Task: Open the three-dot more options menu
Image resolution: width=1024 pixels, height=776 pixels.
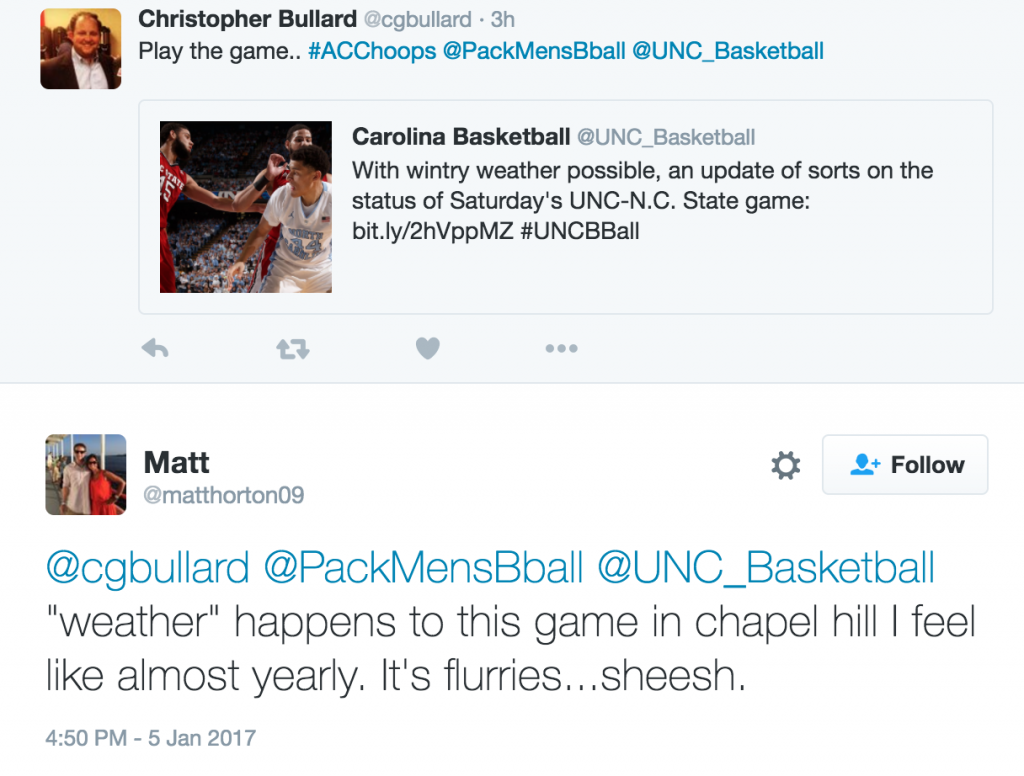Action: pyautogui.click(x=561, y=349)
